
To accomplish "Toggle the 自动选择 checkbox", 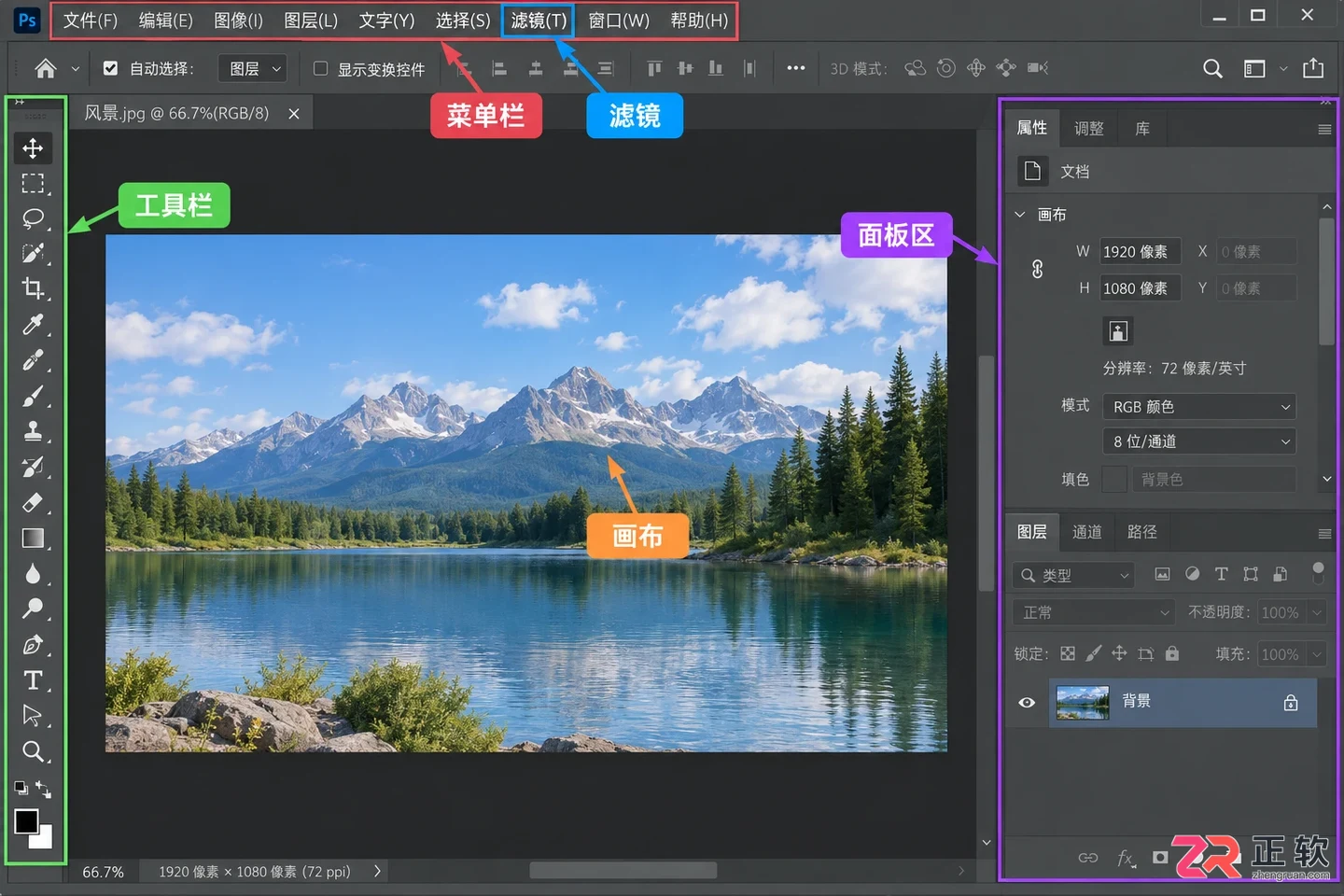I will 110,68.
